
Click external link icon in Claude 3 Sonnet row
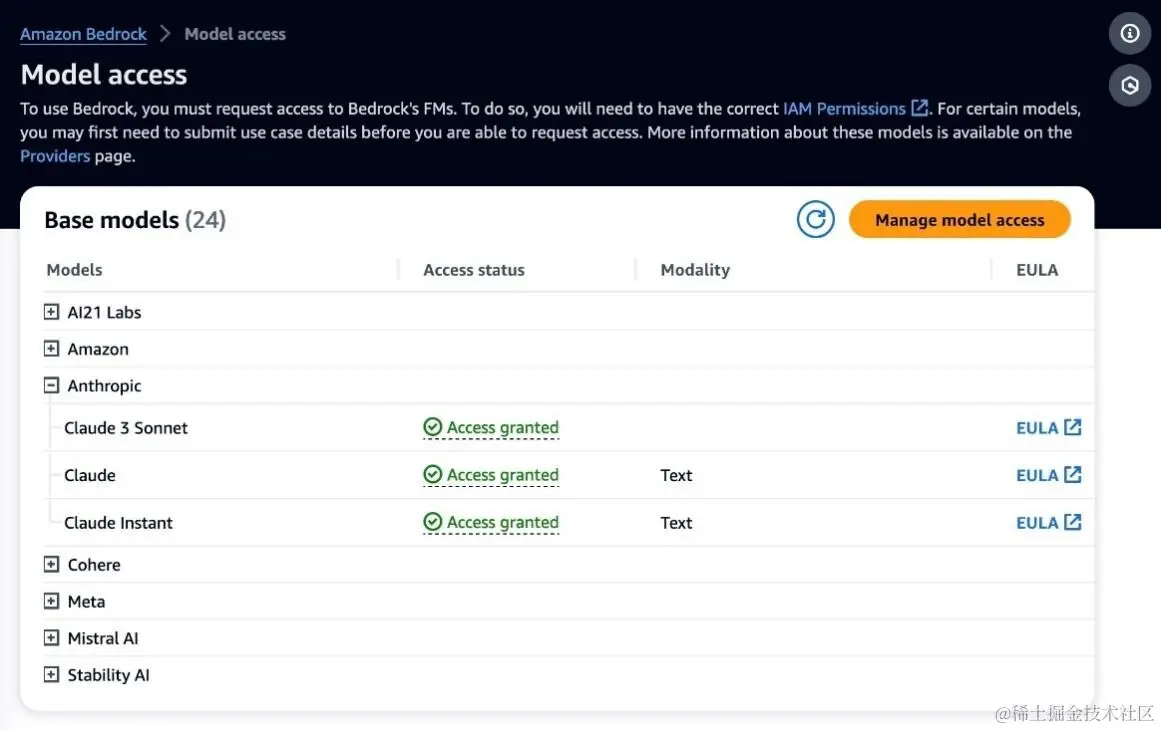tap(1072, 427)
